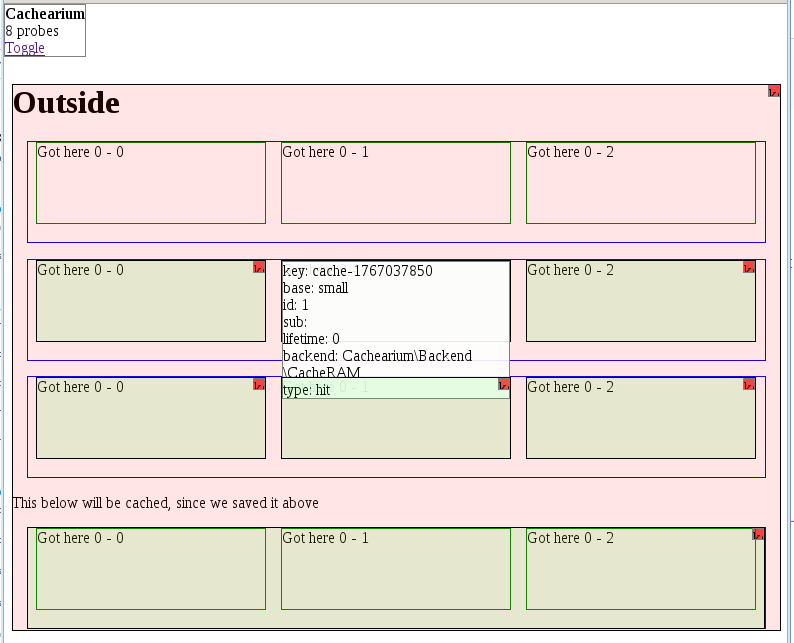Click 'Got here 0 - 0' text in second row
This screenshot has height=643, width=794.
coord(81,270)
